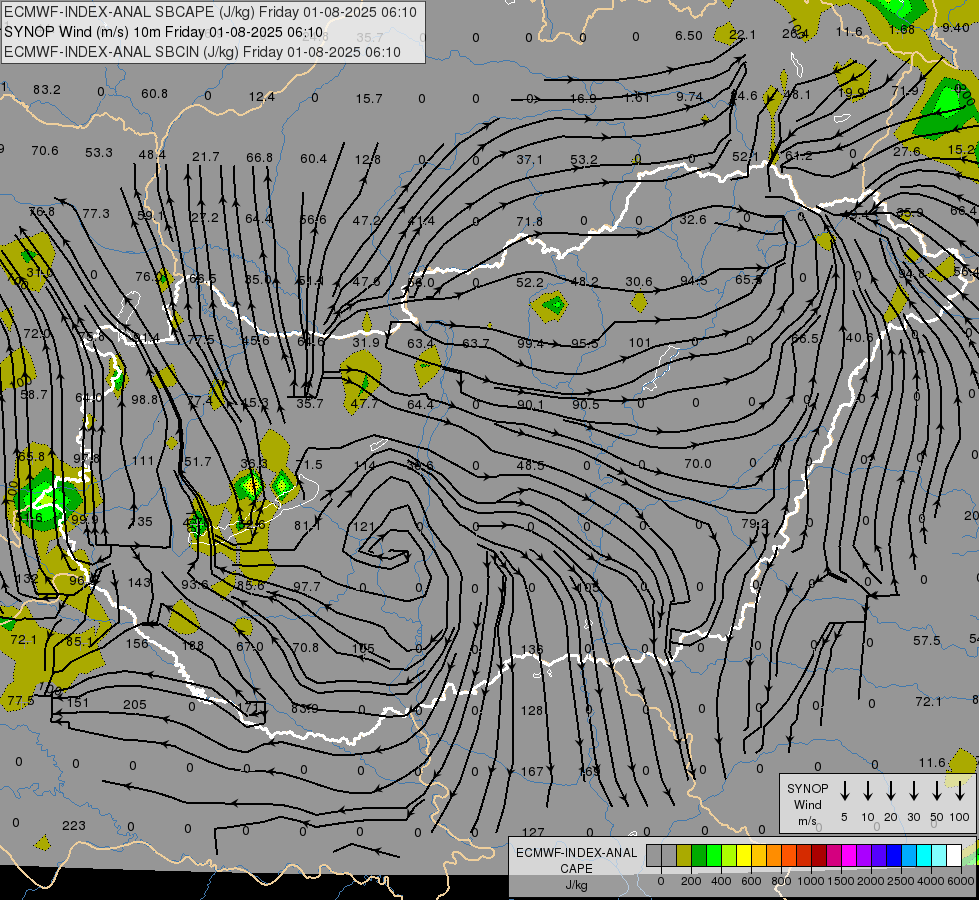The width and height of the screenshot is (979, 900).
Task: Click the 4000 tick label on CAPE scale
Action: 930,881
